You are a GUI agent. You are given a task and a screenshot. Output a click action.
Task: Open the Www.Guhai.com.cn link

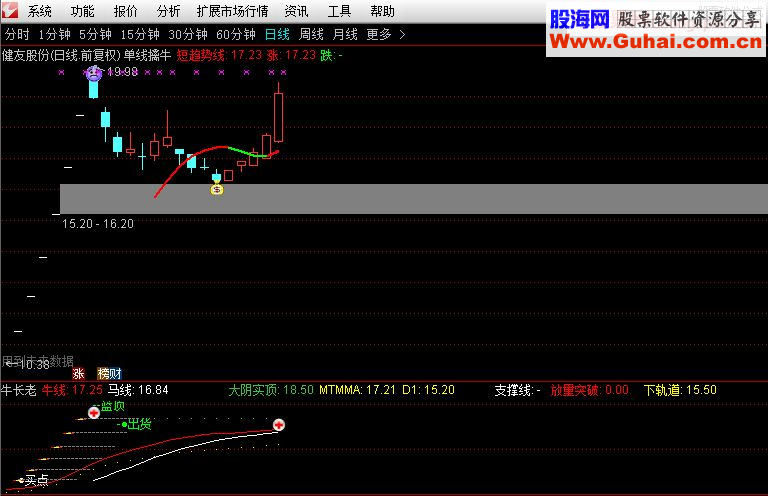(656, 42)
